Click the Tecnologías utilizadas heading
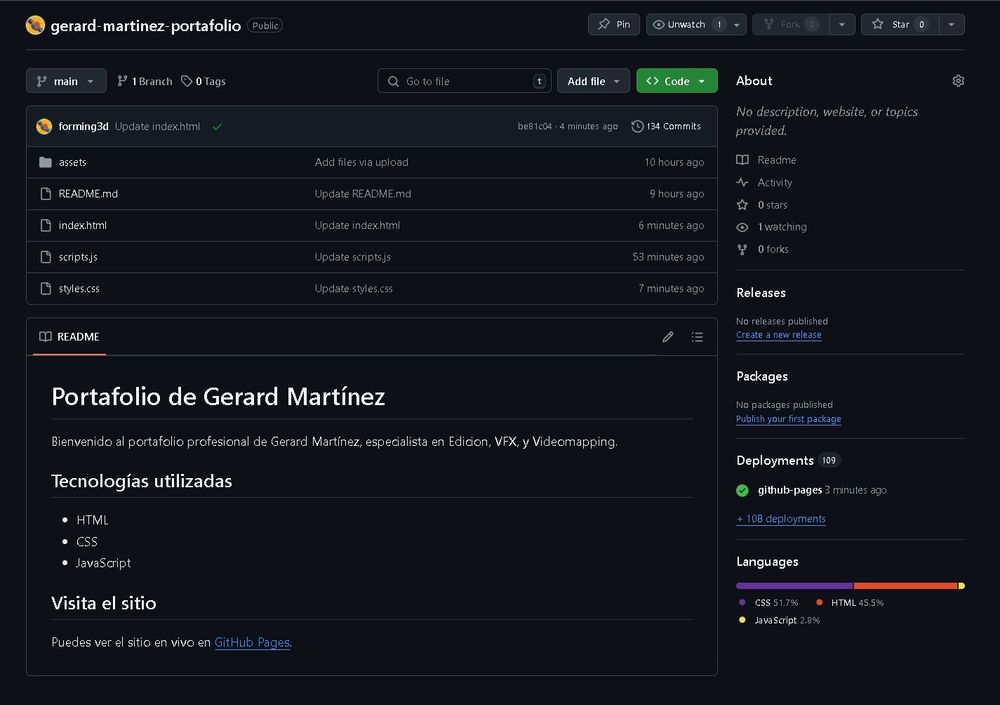Screen dimensions: 1000x705 (142, 481)
